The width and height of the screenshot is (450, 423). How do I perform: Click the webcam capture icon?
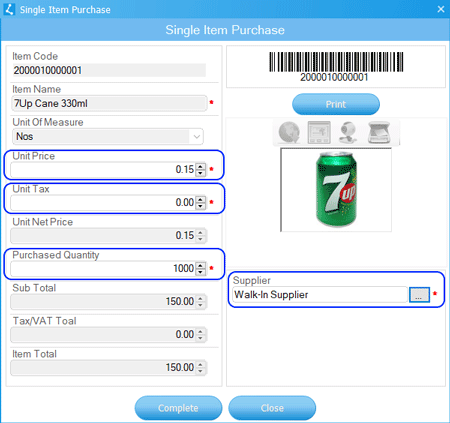348,132
